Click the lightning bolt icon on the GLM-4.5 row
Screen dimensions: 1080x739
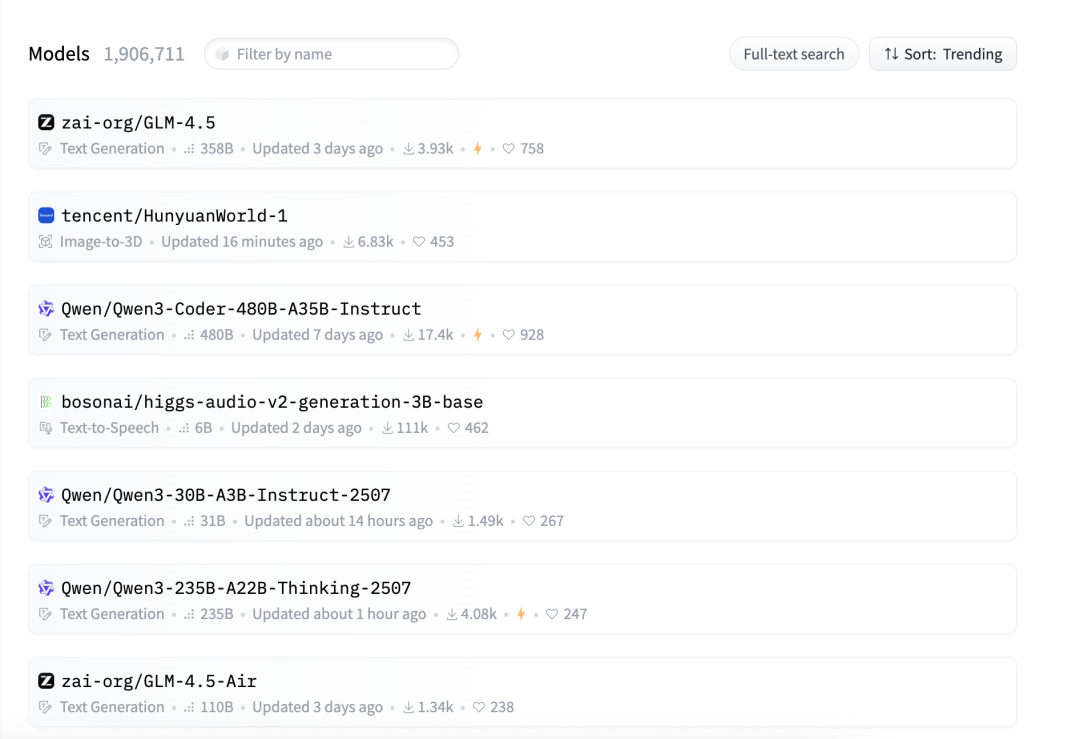tap(477, 149)
